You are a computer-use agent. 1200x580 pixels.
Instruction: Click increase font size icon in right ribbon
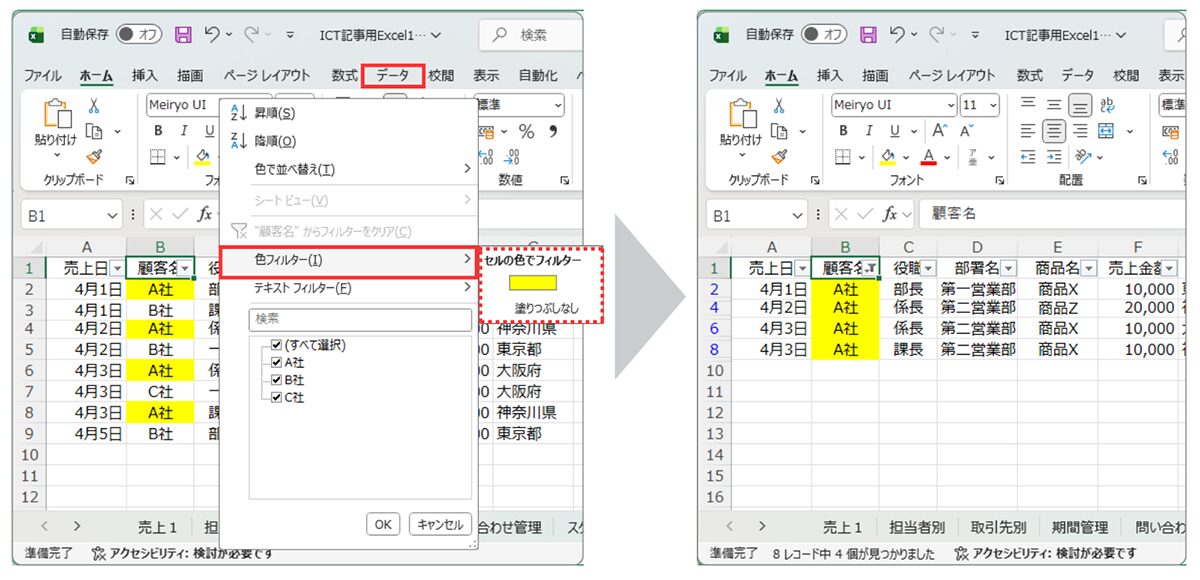[x=939, y=131]
